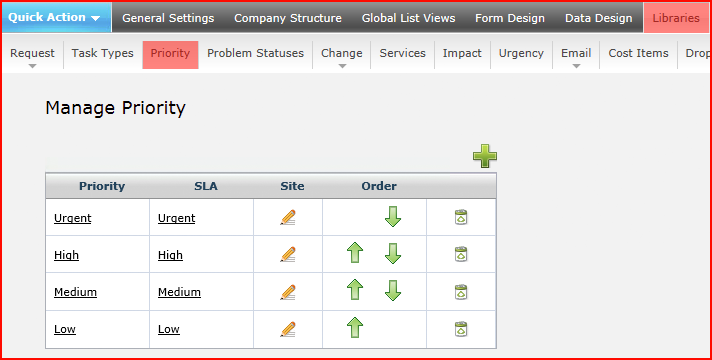The image size is (712, 360).
Task: Click the Site column header
Action: click(x=292, y=186)
